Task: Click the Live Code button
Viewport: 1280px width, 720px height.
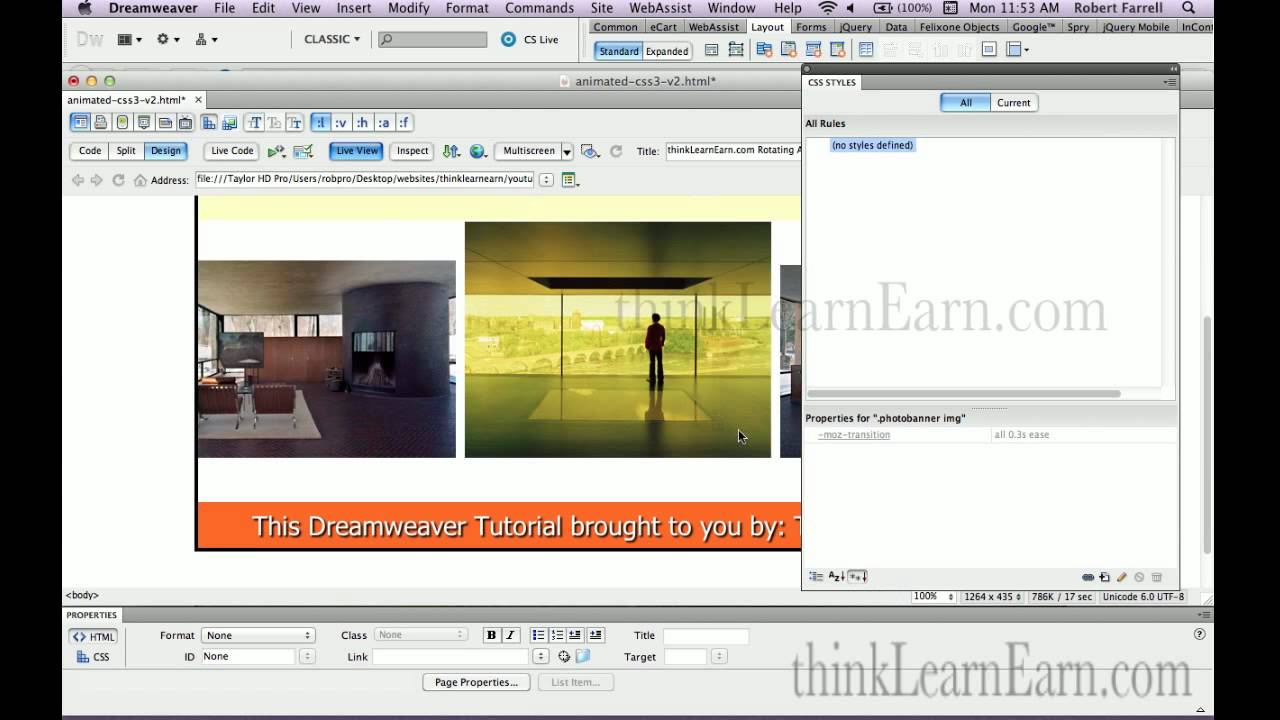Action: [x=232, y=151]
